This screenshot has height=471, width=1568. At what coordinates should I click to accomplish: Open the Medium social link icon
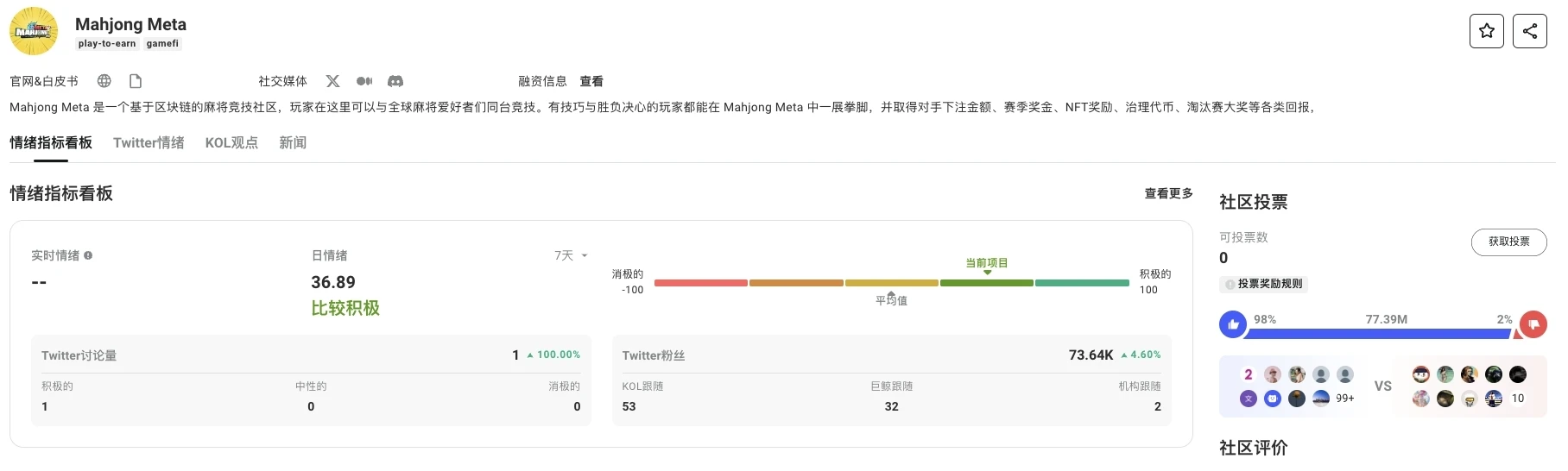[x=364, y=81]
